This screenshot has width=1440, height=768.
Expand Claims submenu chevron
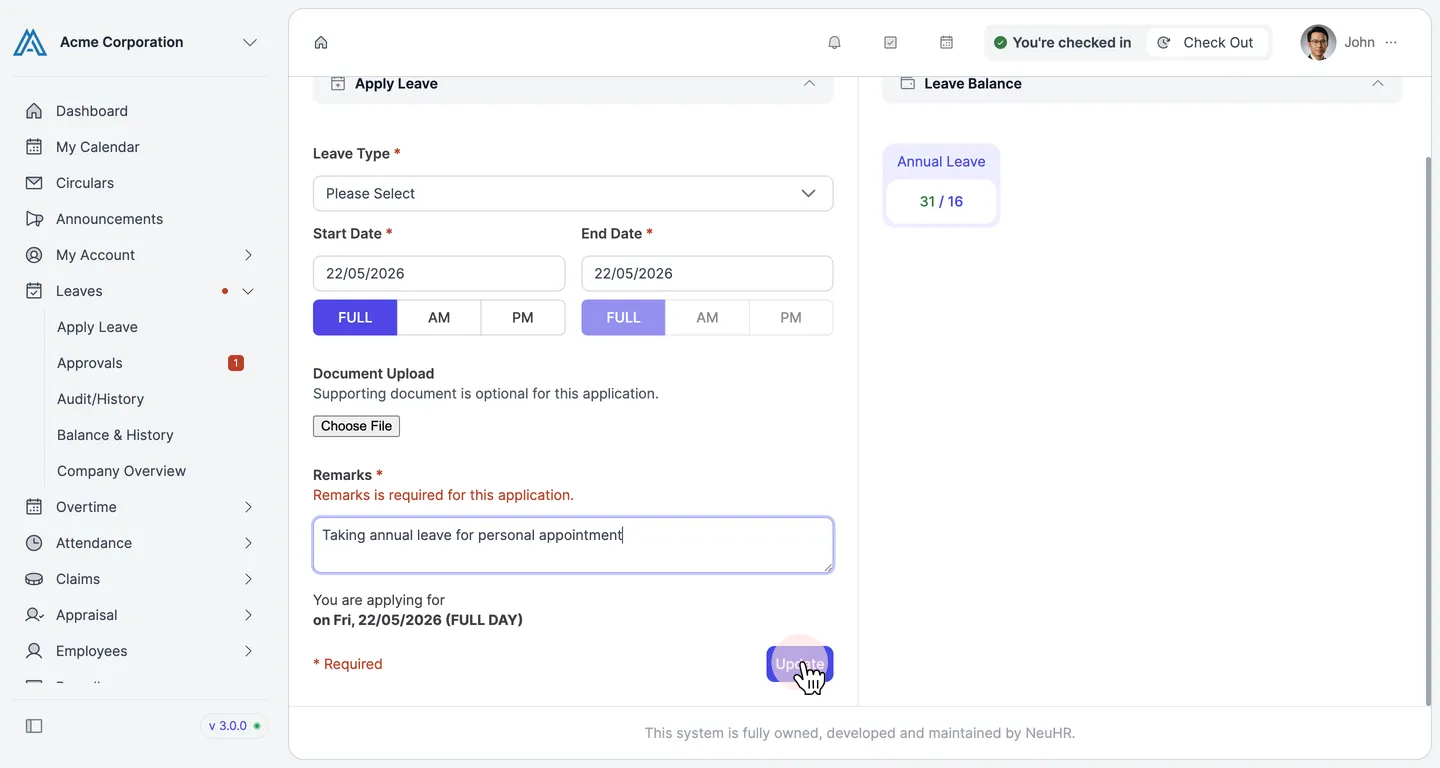coord(248,579)
